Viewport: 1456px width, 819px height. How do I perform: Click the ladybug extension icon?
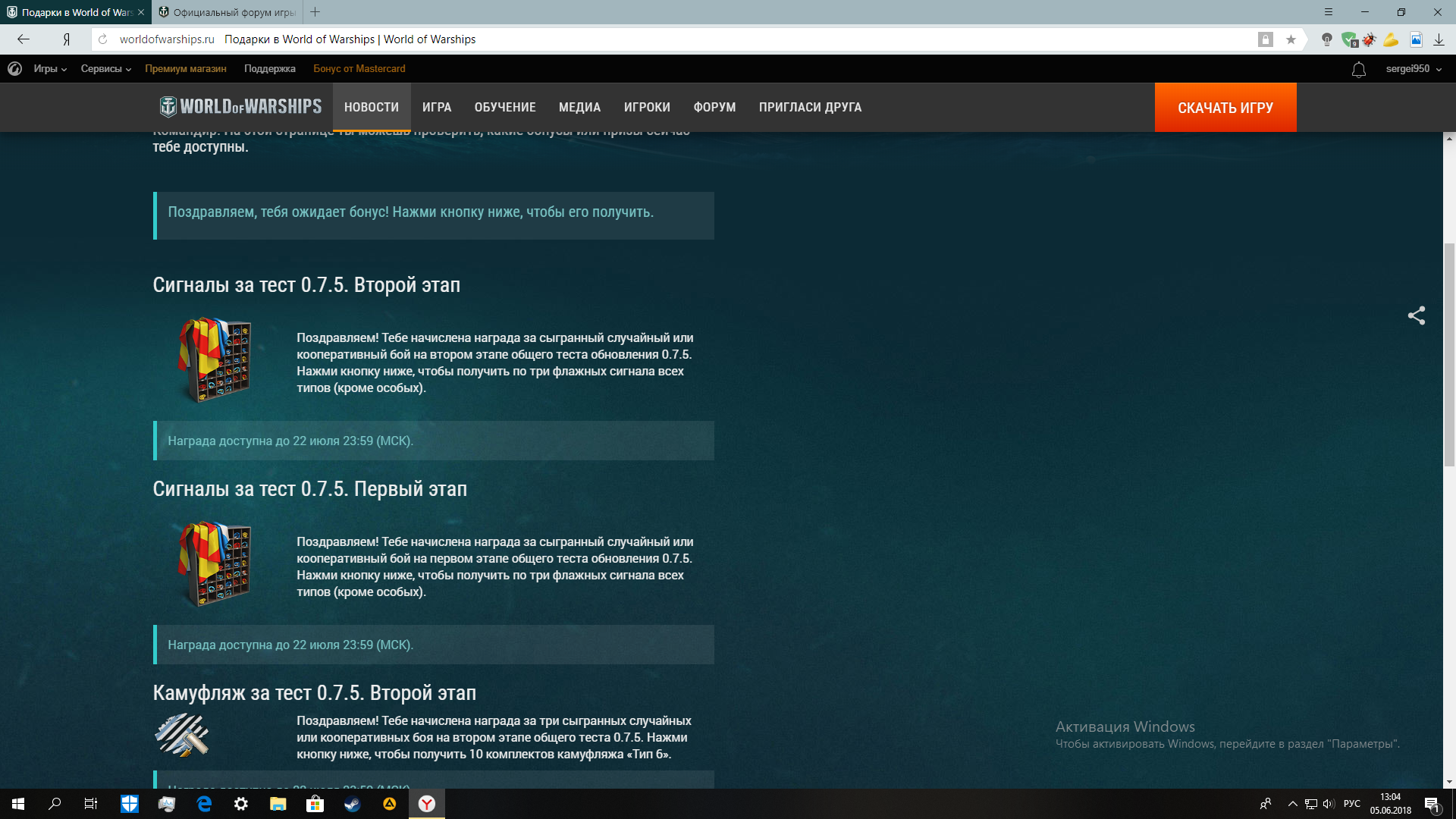1370,39
